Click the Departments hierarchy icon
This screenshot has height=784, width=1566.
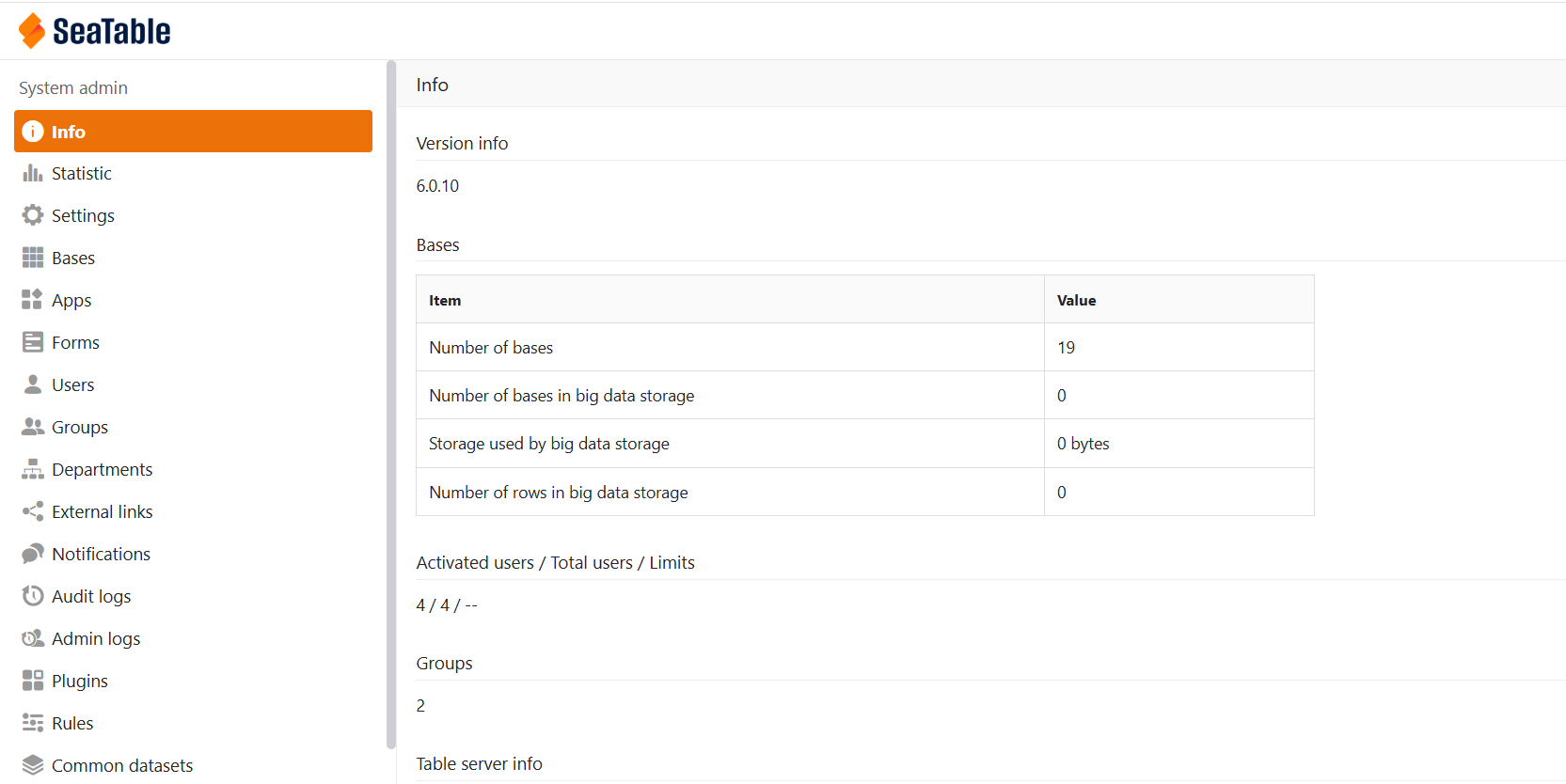click(33, 469)
